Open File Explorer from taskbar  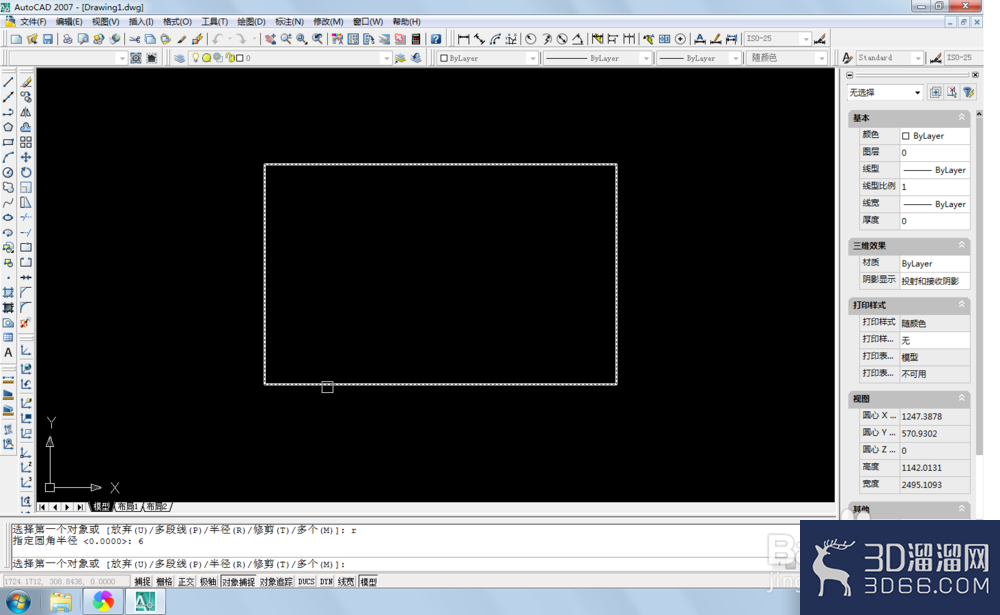point(61,602)
